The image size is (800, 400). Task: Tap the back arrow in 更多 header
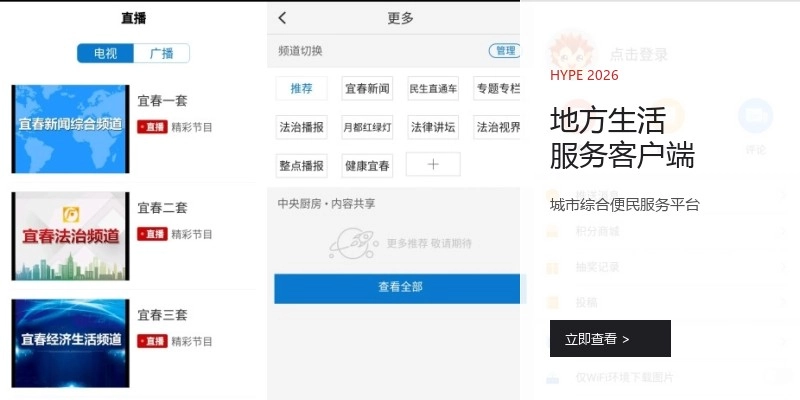[282, 18]
